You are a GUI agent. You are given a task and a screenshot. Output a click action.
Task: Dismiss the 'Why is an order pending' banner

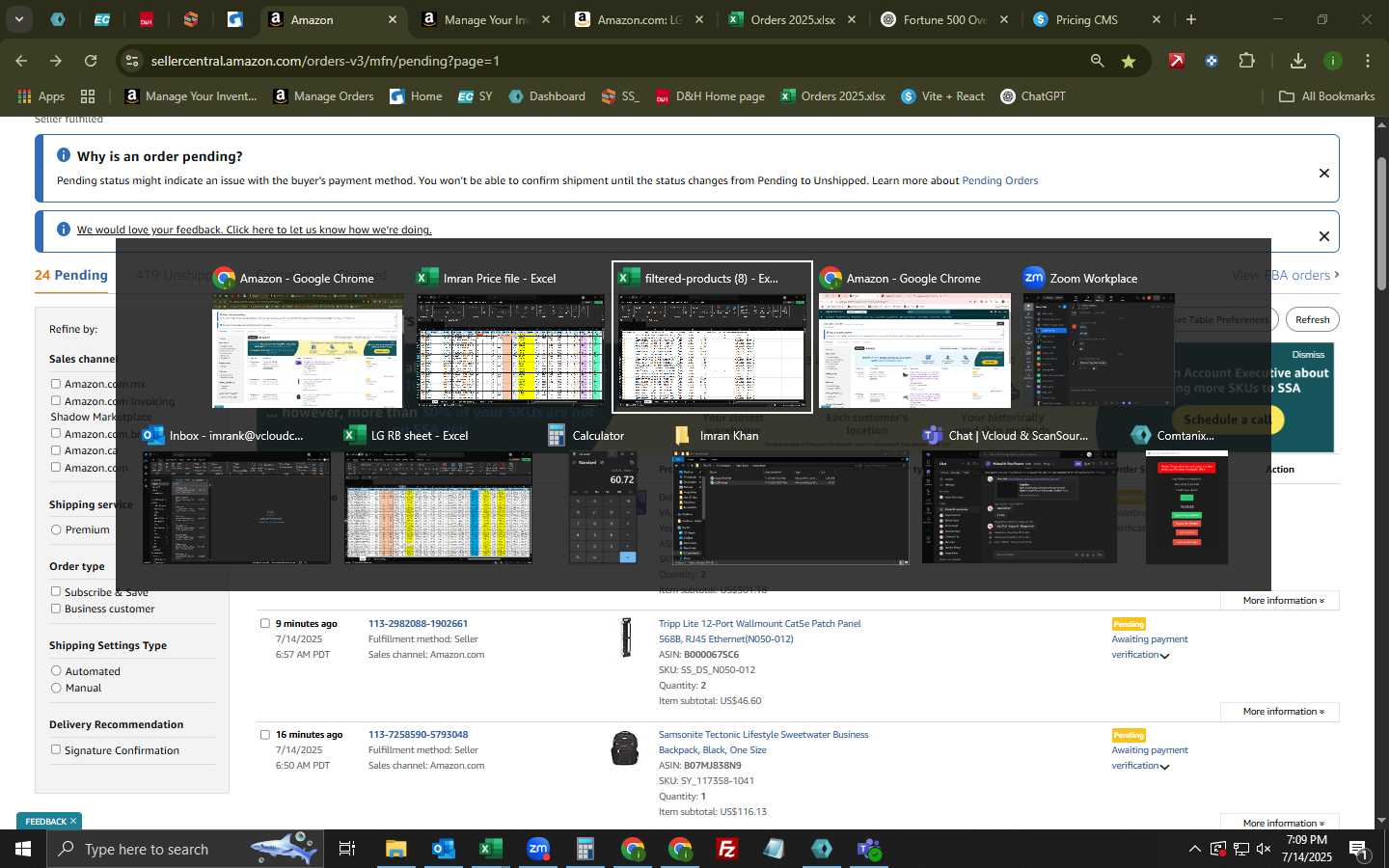click(1324, 174)
